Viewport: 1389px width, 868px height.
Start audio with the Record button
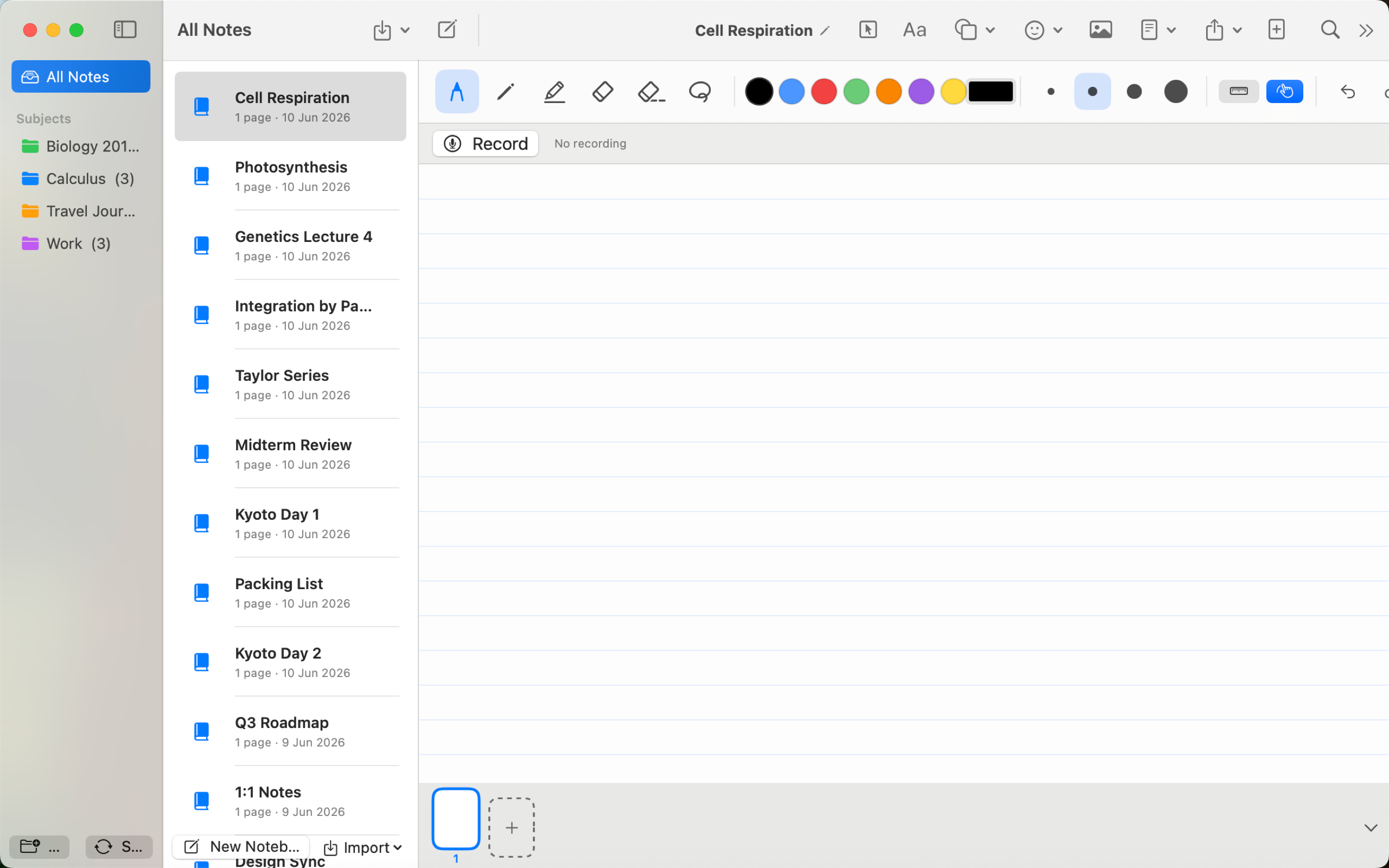[486, 144]
